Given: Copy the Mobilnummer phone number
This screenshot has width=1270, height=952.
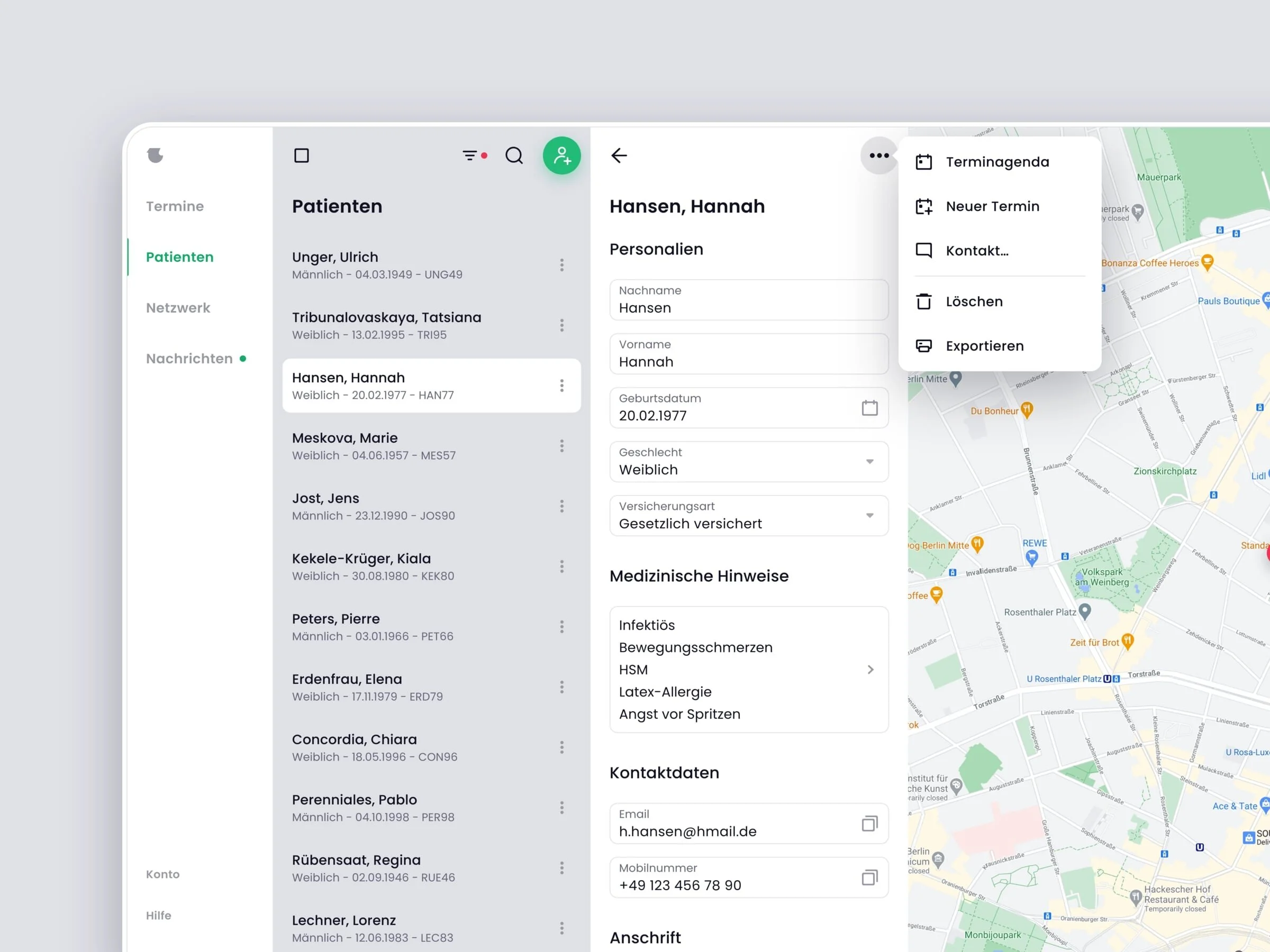Looking at the screenshot, I should pos(869,877).
